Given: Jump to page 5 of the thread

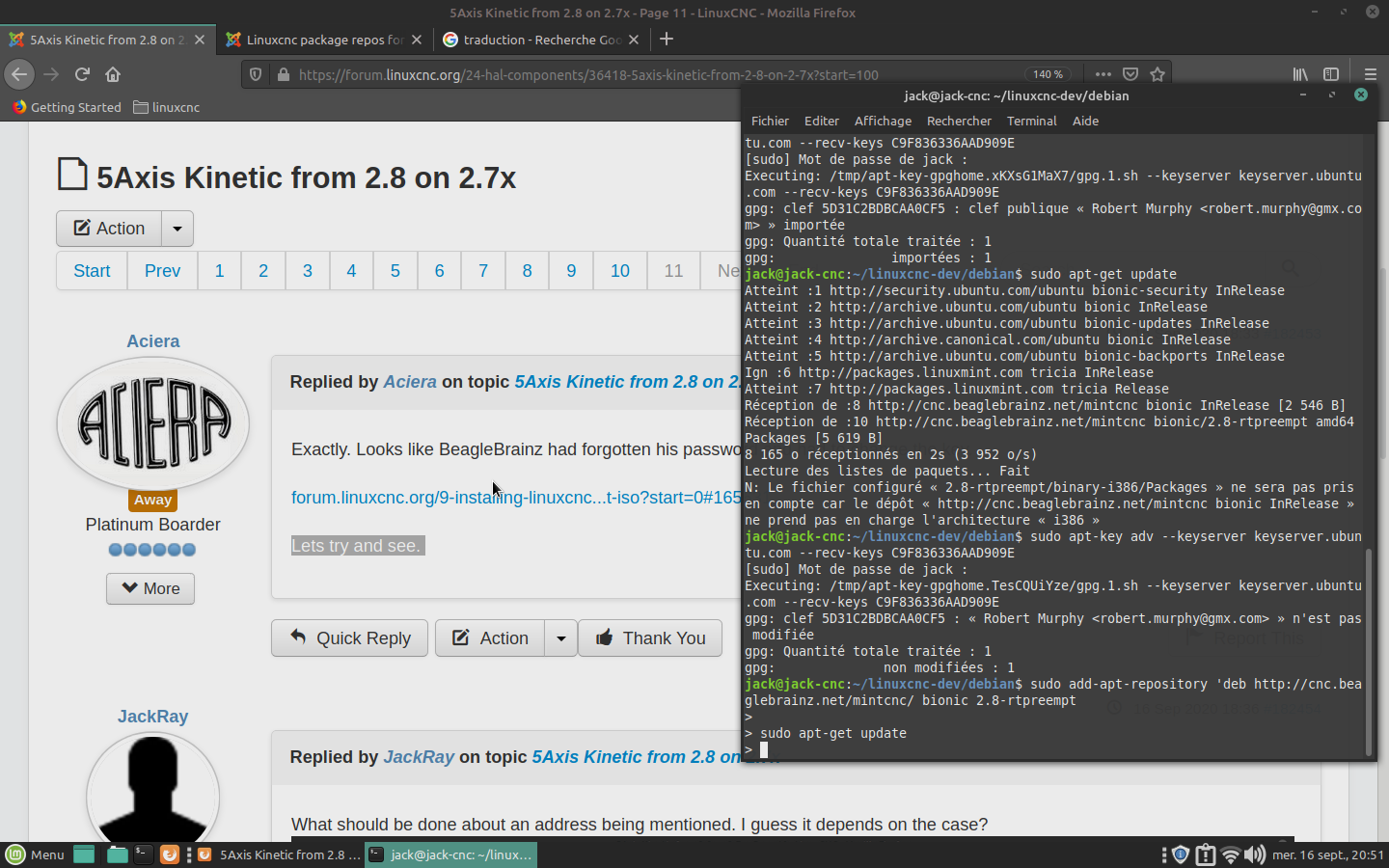Looking at the screenshot, I should (395, 271).
